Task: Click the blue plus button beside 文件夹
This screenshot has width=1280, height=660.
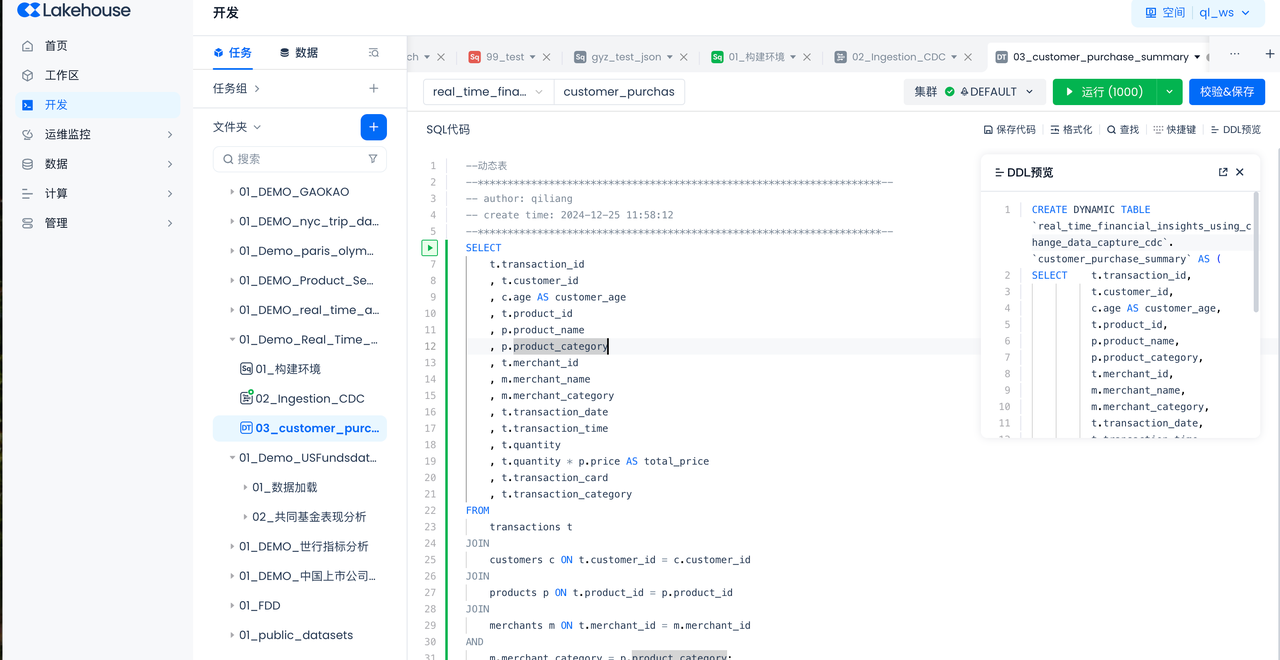Action: (373, 127)
